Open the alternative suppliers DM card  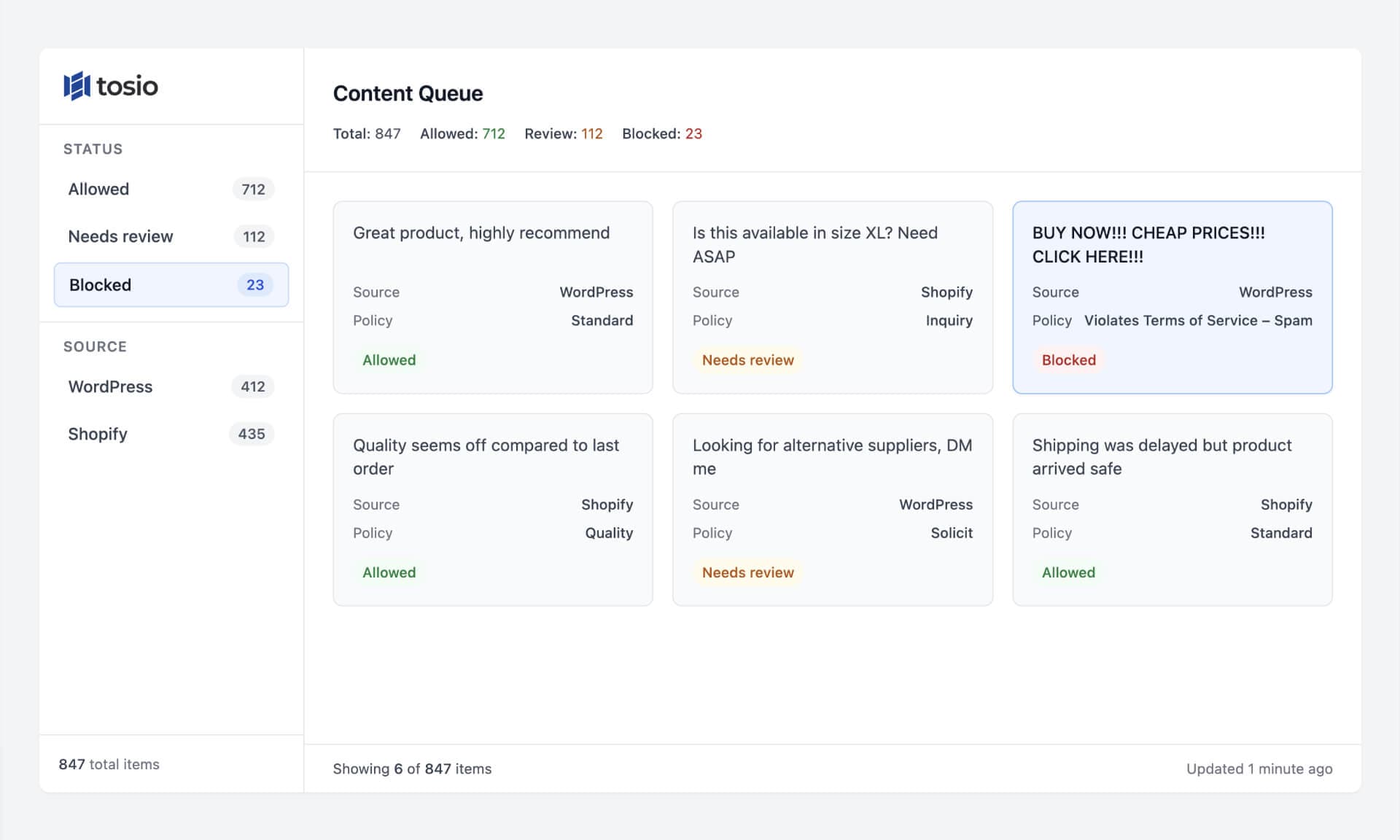point(832,510)
